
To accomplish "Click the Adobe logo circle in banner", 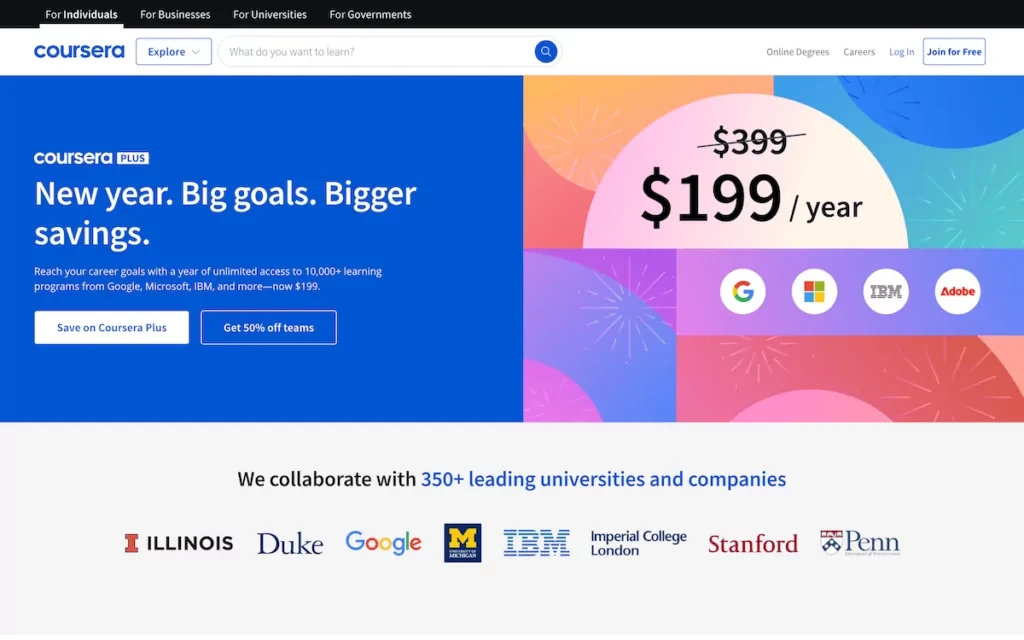I will [958, 292].
